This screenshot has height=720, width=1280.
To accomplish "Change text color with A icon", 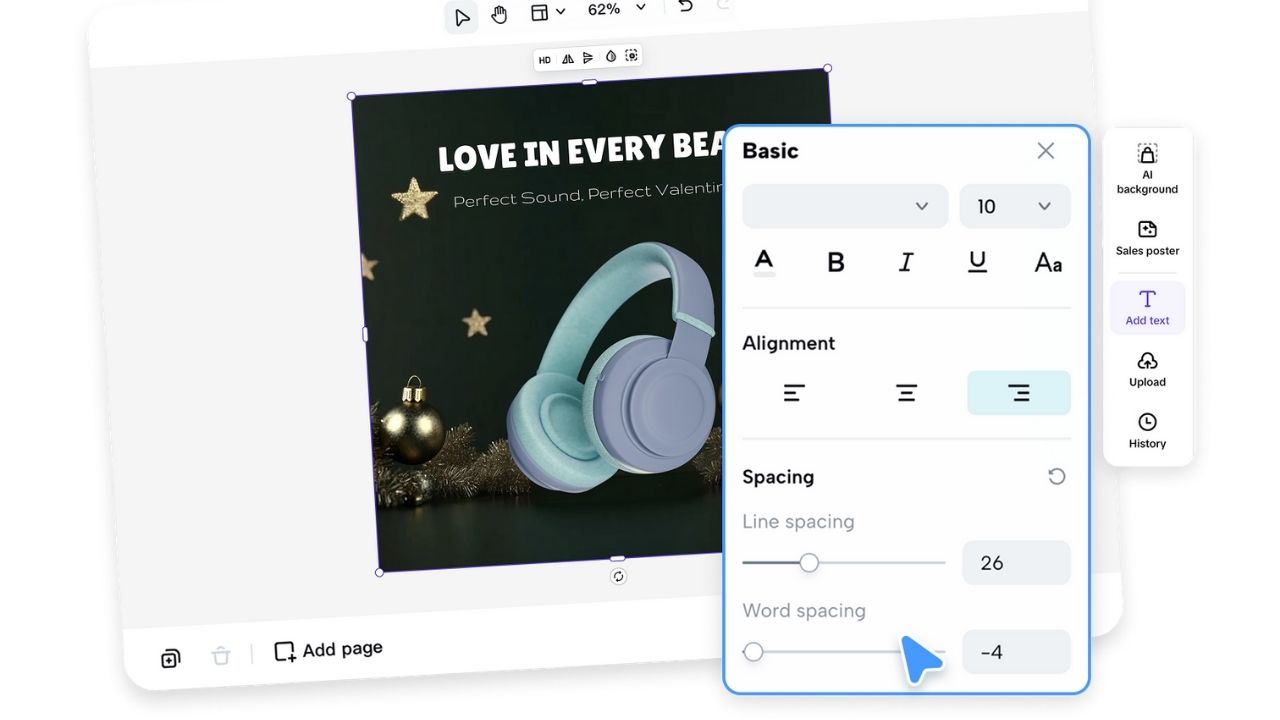I will click(x=764, y=262).
